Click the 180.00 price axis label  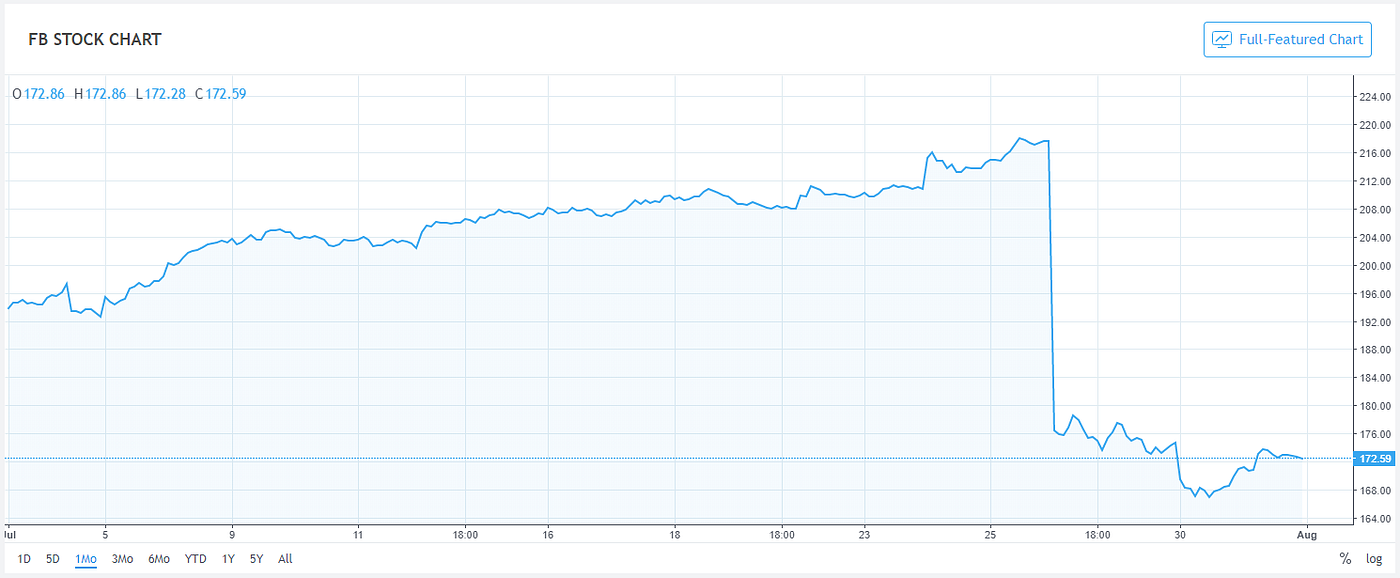[1374, 407]
